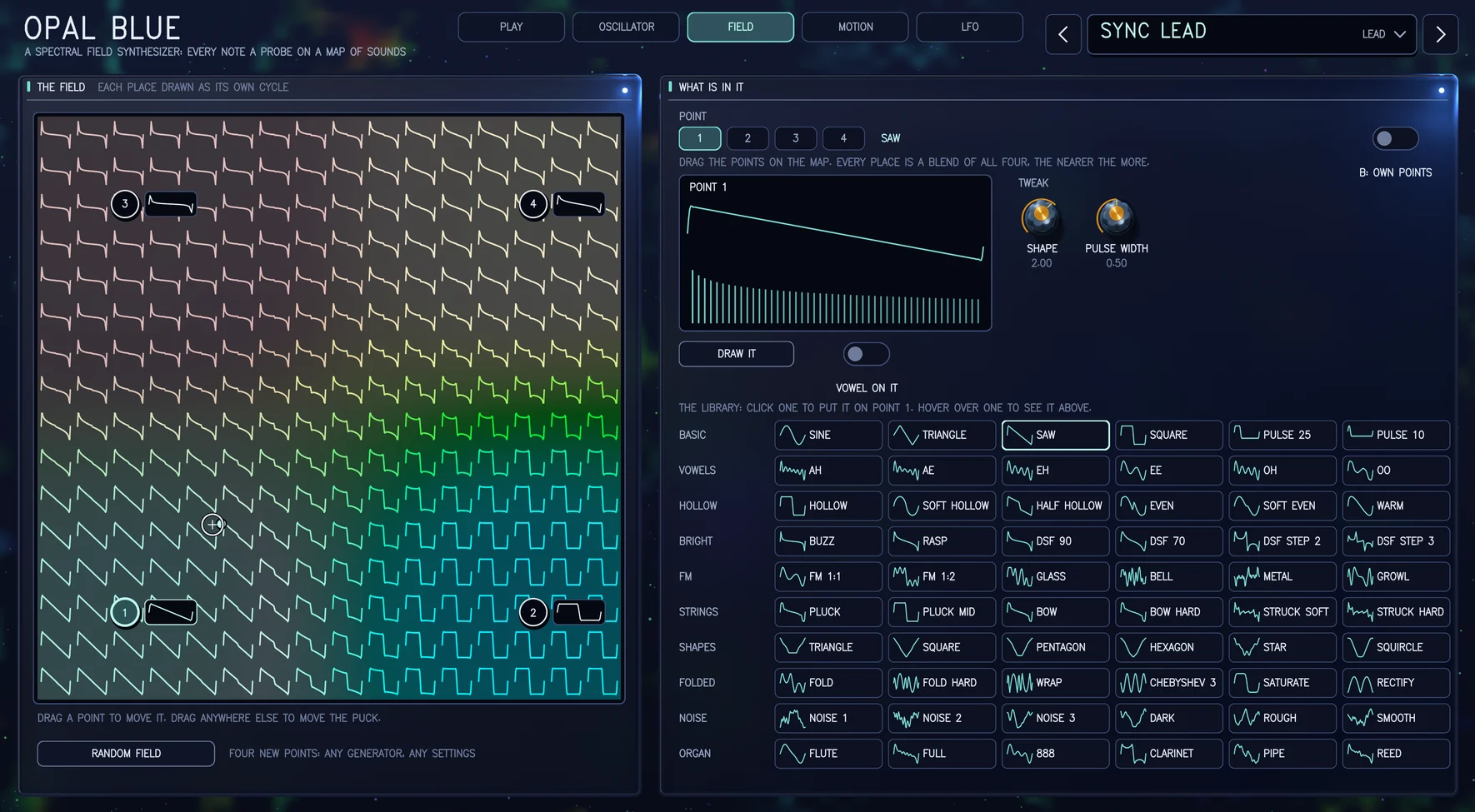
Task: Select the PENTAGON shape waveform
Action: (1056, 647)
